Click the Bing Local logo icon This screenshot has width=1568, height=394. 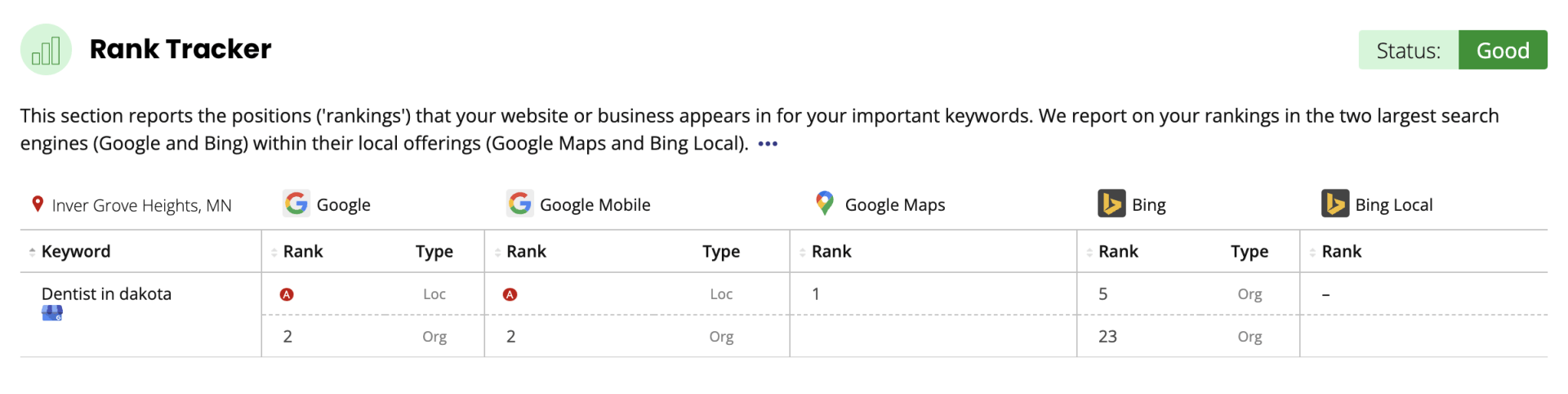tap(1335, 204)
